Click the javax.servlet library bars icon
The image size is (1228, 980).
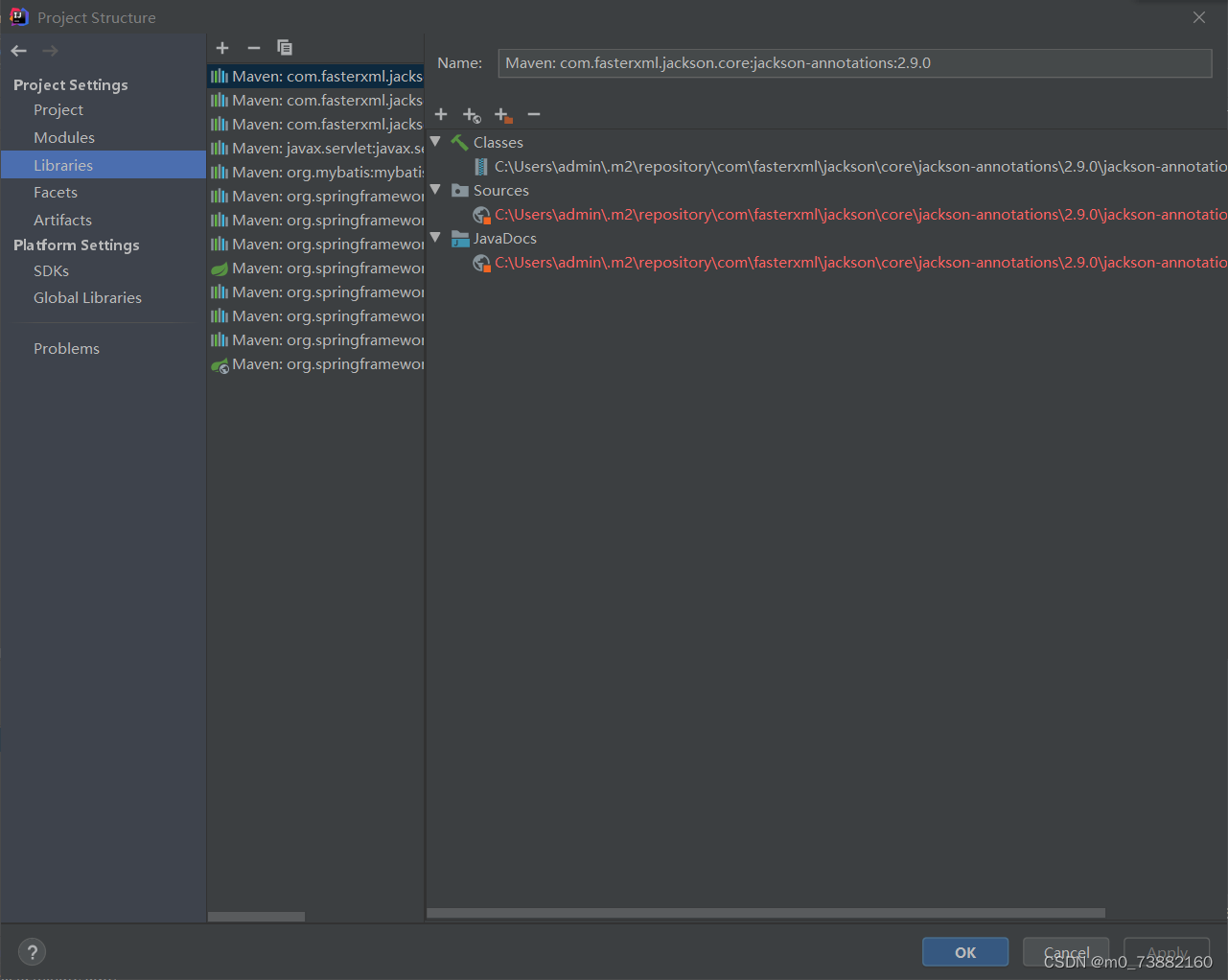pos(220,149)
